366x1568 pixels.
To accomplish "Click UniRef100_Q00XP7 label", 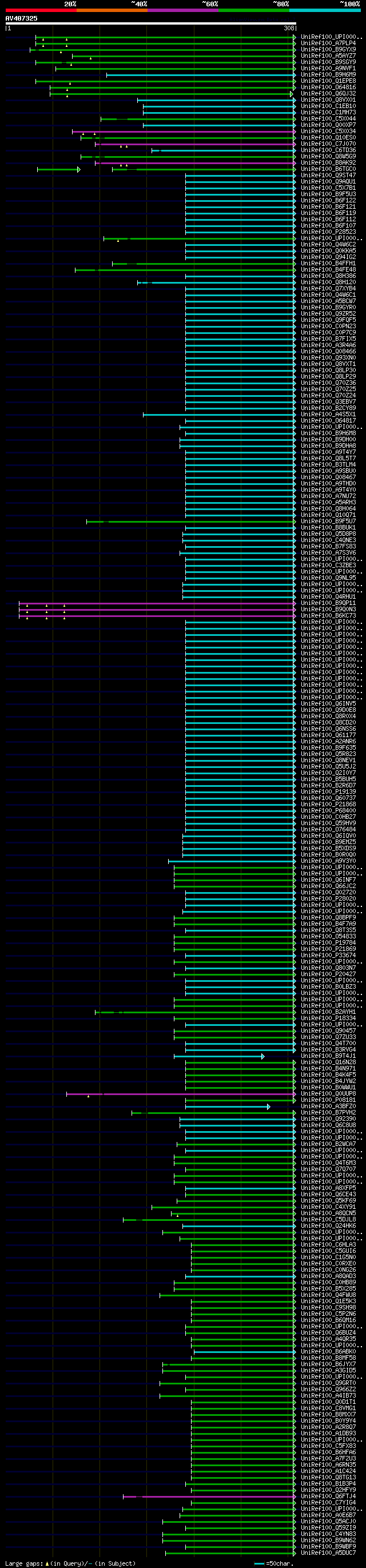I will [328, 125].
